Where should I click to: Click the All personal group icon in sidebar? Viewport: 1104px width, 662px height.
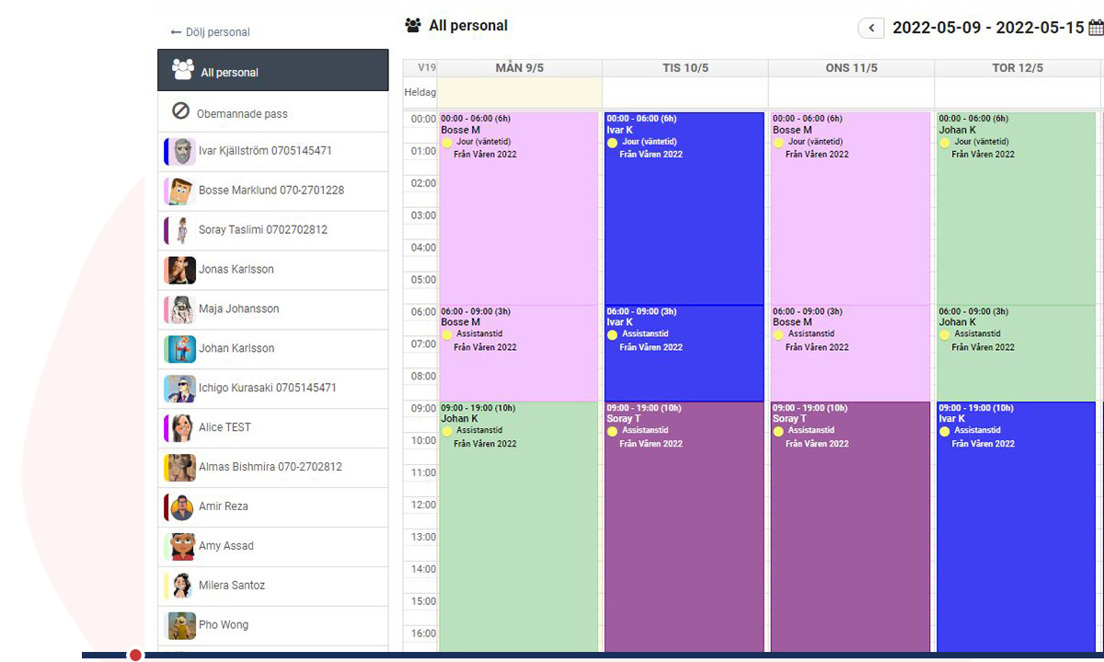point(182,70)
